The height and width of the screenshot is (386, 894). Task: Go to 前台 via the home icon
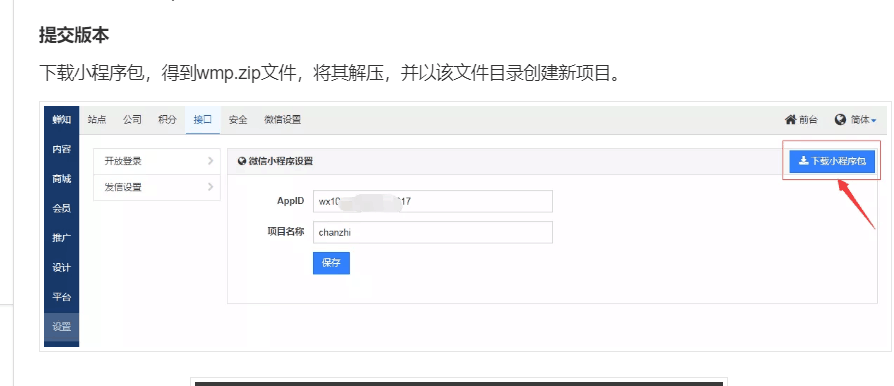click(x=801, y=120)
